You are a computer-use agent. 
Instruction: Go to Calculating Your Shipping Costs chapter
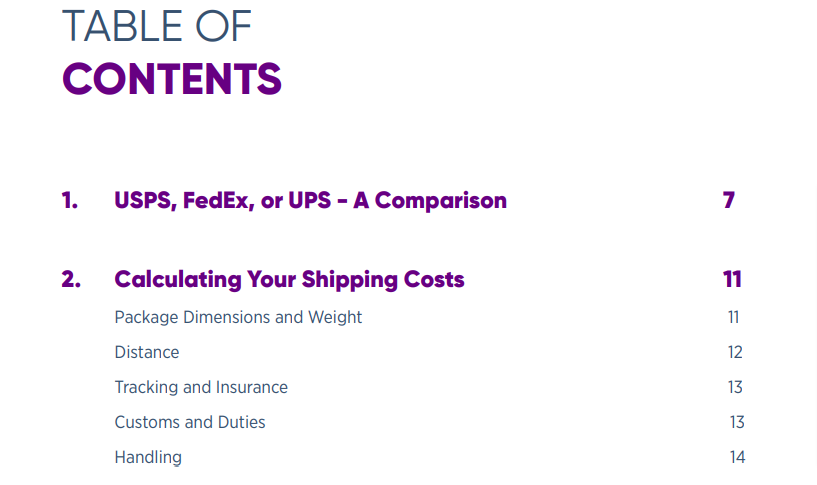click(x=289, y=280)
